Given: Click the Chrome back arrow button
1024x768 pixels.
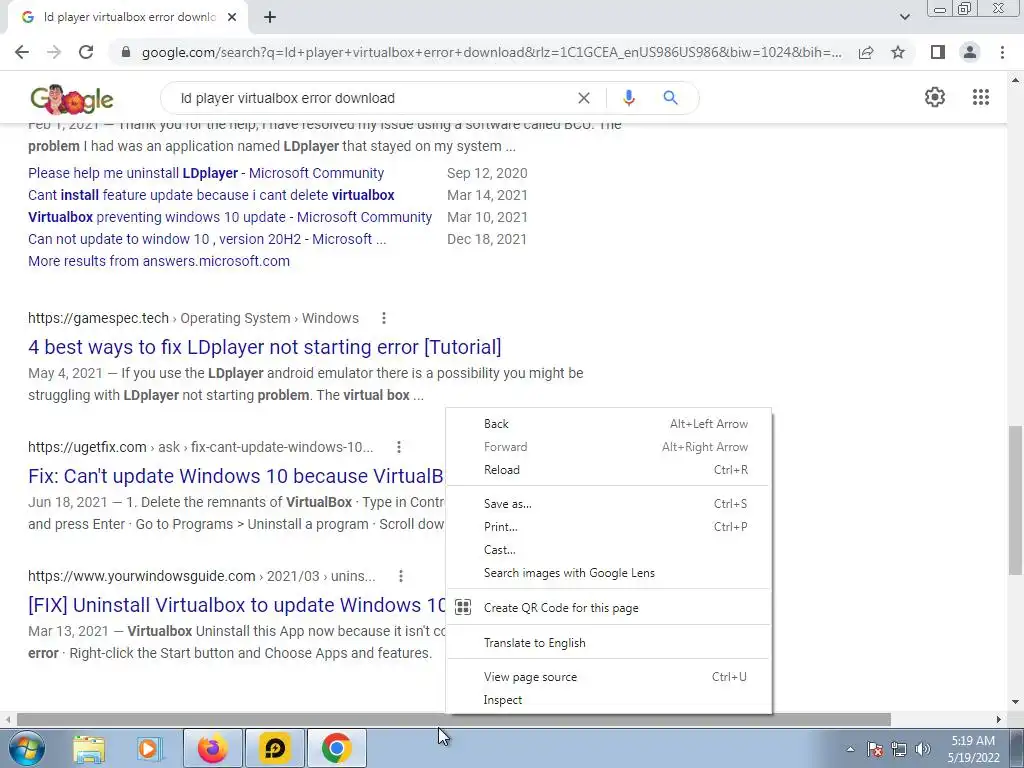Looking at the screenshot, I should point(22,52).
